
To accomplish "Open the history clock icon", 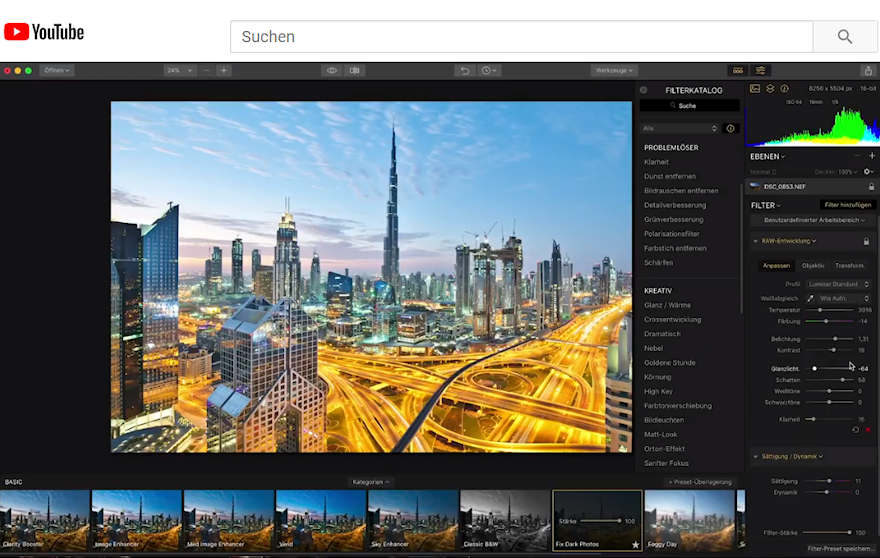I will click(x=488, y=71).
